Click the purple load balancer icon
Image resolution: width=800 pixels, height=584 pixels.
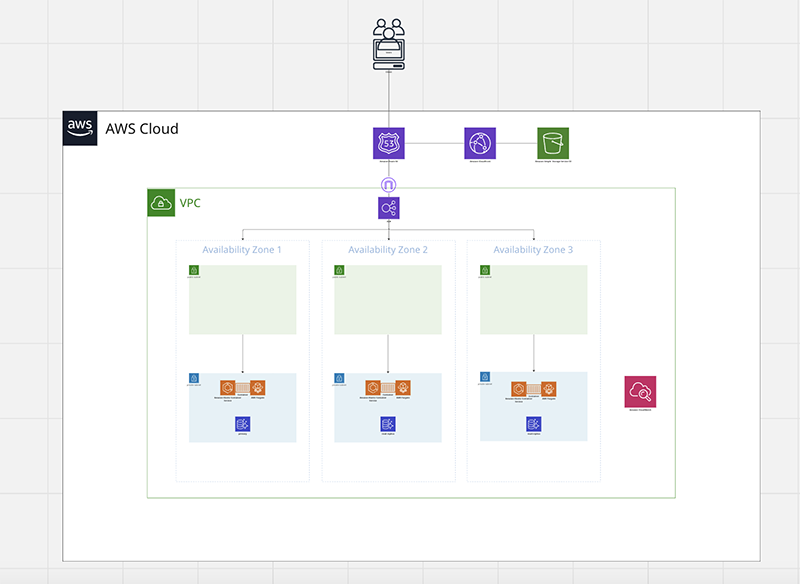point(389,208)
